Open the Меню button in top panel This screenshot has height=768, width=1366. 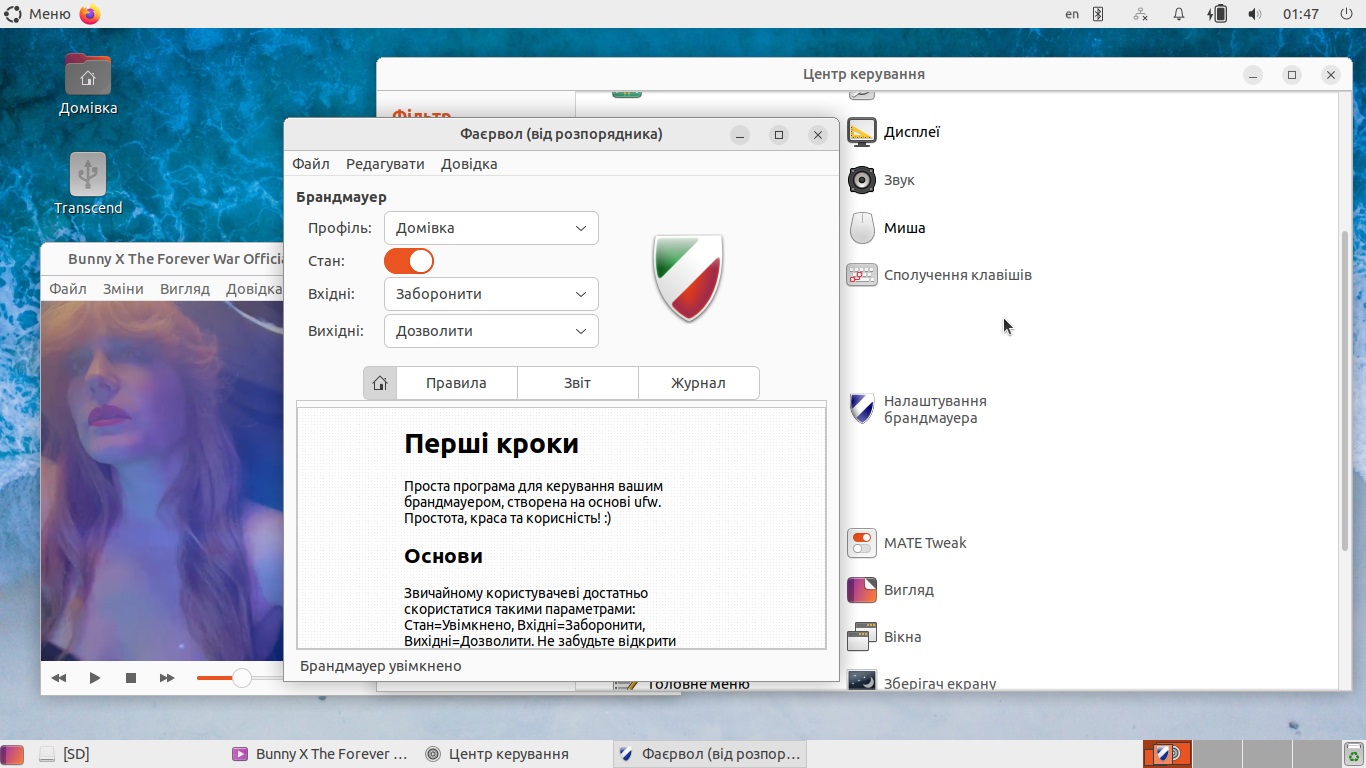(38, 14)
